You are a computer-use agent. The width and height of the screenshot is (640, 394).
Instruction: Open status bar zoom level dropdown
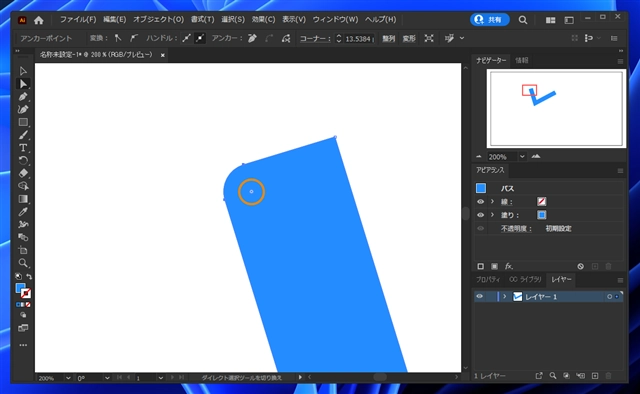[68, 378]
